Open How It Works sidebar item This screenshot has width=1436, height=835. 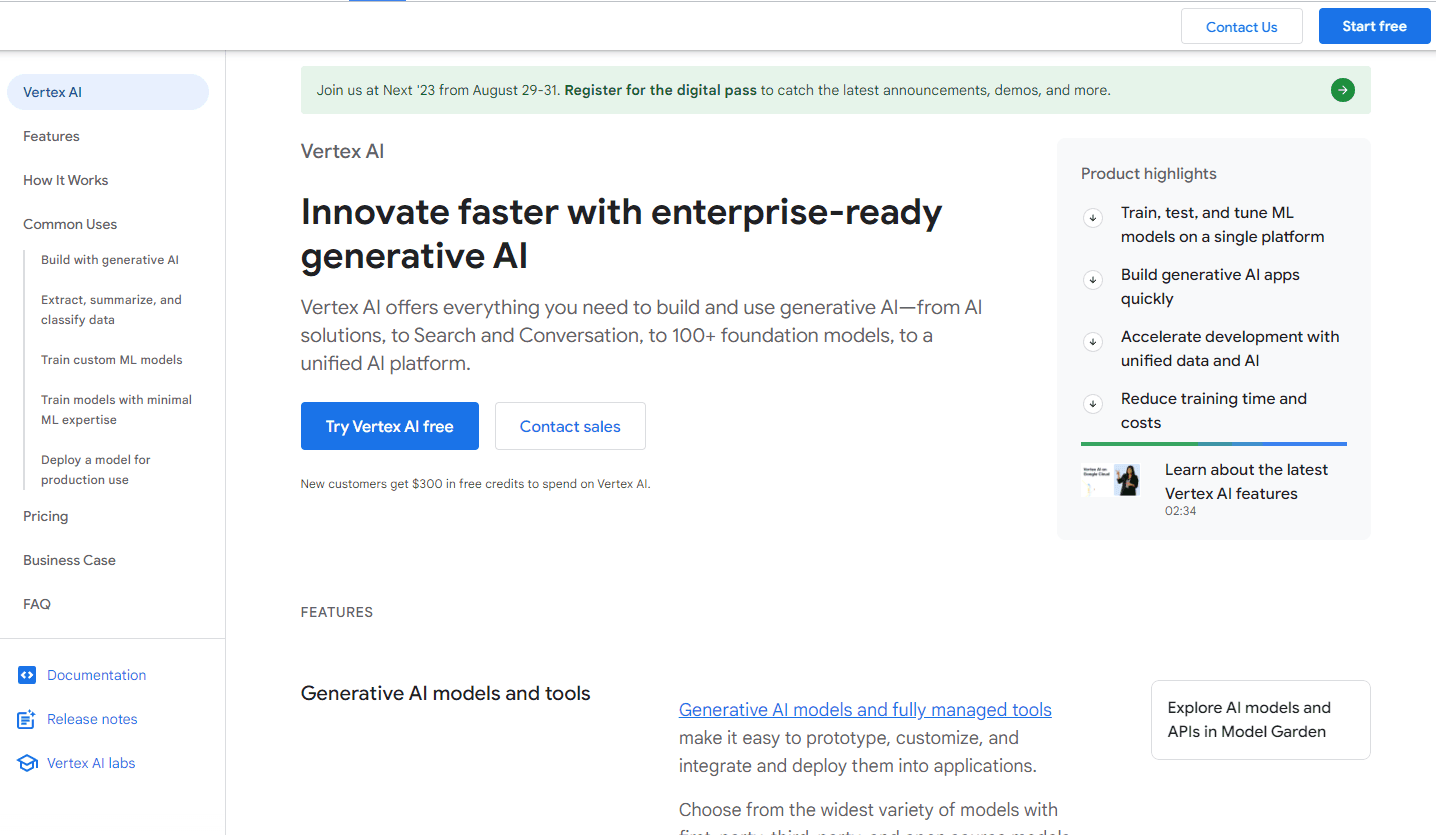point(65,180)
